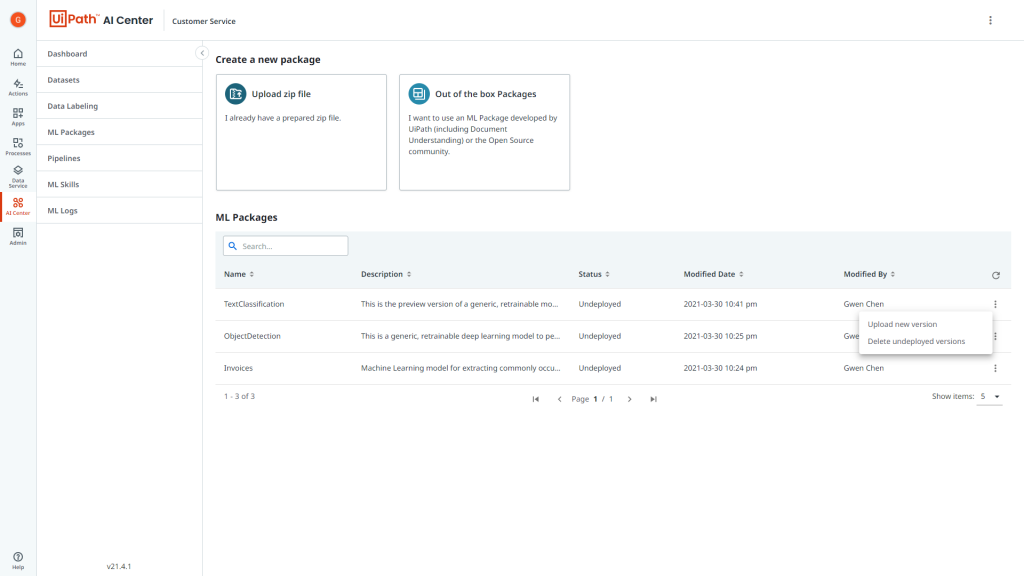Image resolution: width=1024 pixels, height=576 pixels.
Task: Collapse the navigation sidebar with chevron
Action: pyautogui.click(x=202, y=53)
